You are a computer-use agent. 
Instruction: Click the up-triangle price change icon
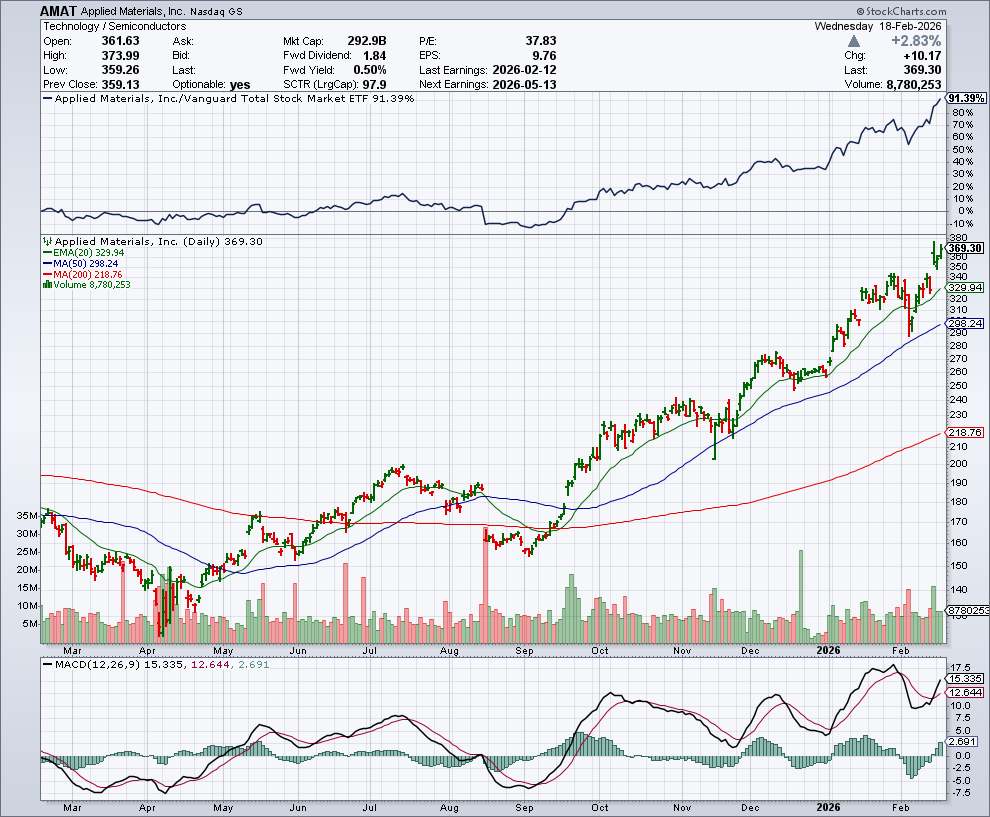pyautogui.click(x=854, y=41)
